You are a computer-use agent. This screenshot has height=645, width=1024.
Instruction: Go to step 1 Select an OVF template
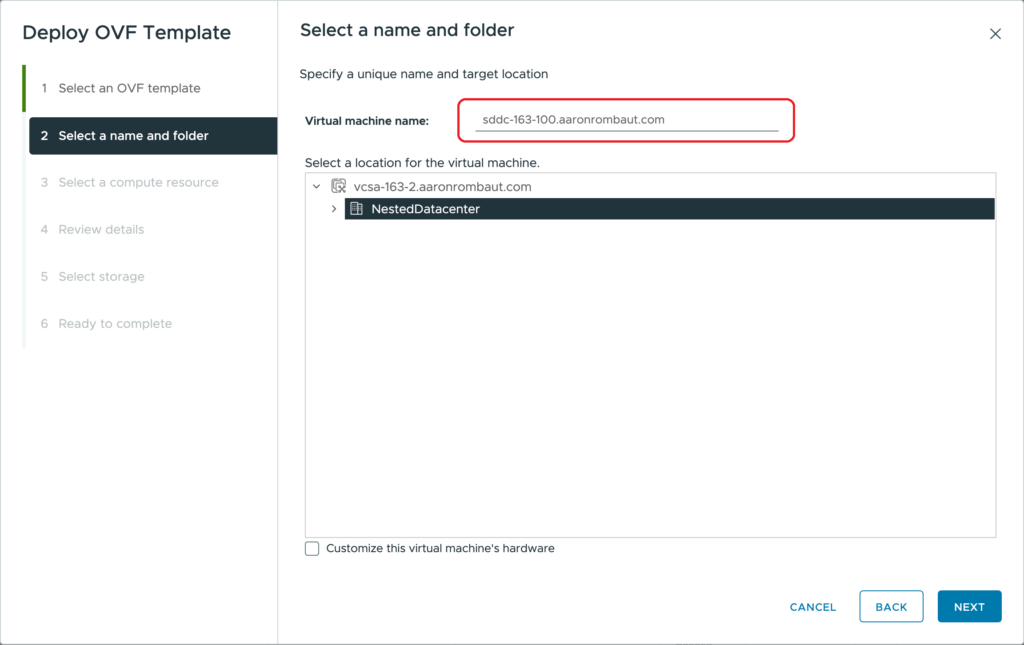(x=129, y=88)
